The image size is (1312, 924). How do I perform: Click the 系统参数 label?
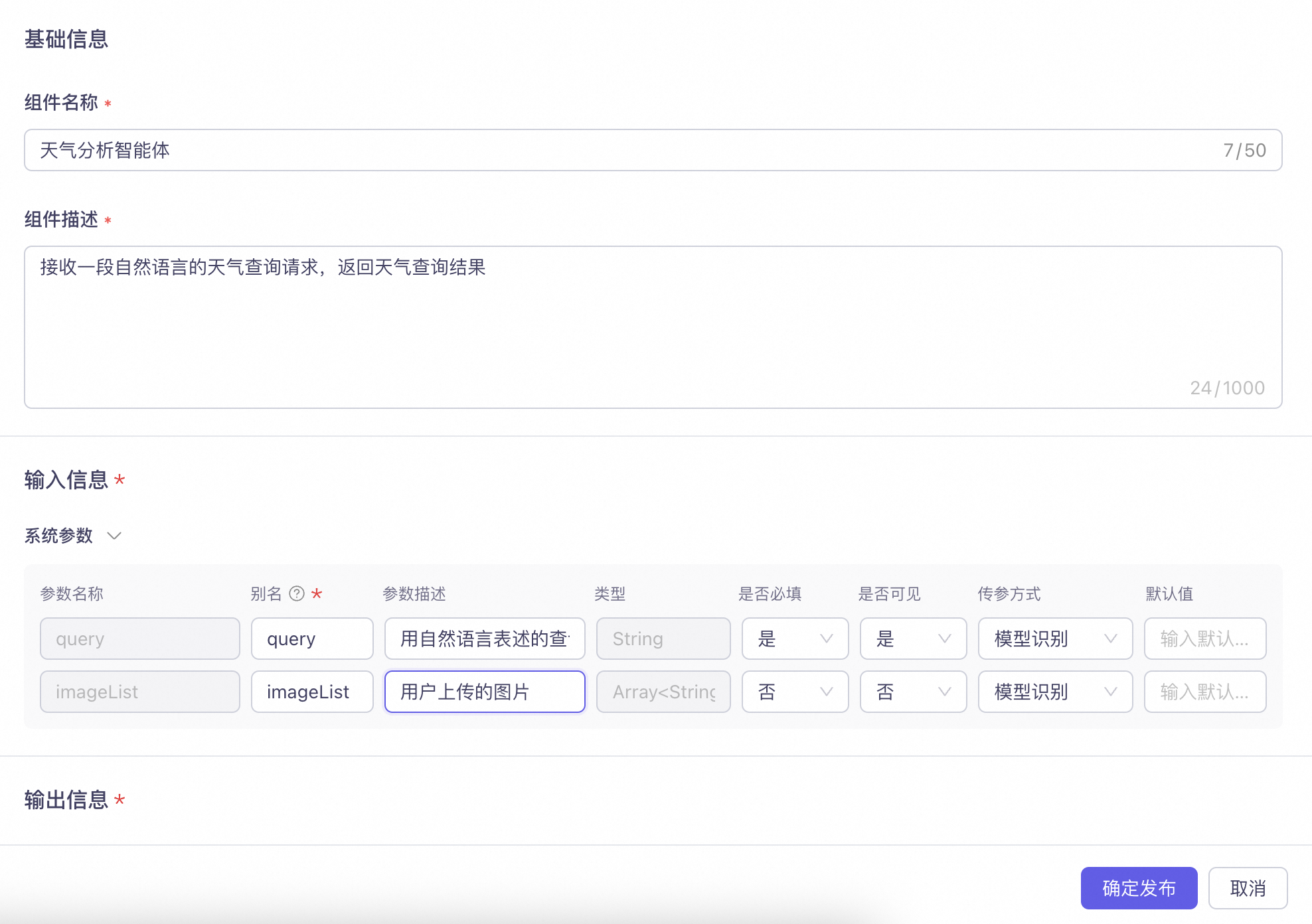[58, 536]
